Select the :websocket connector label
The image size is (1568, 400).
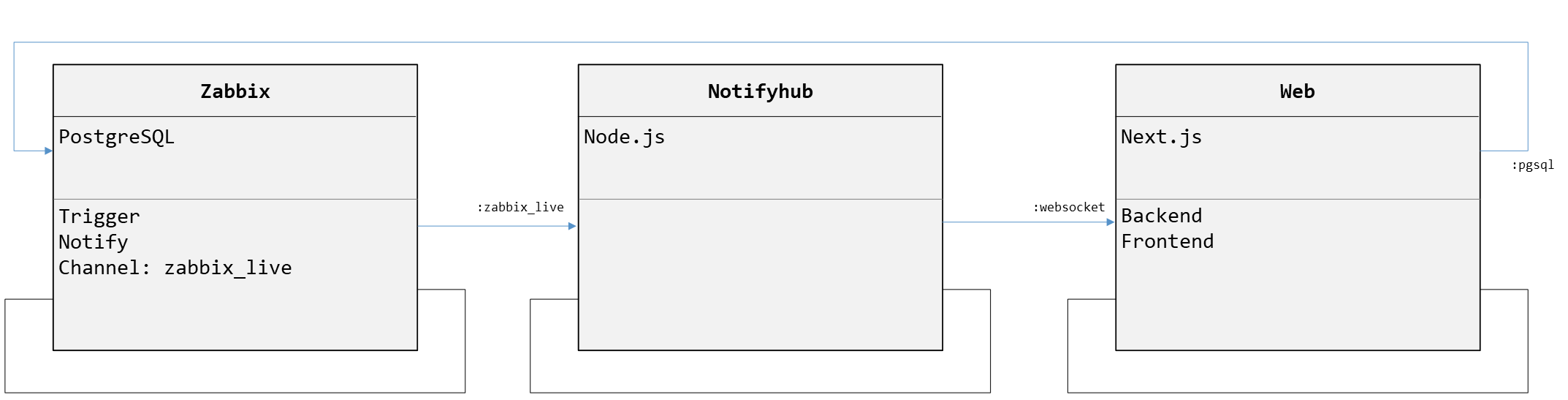(1068, 207)
